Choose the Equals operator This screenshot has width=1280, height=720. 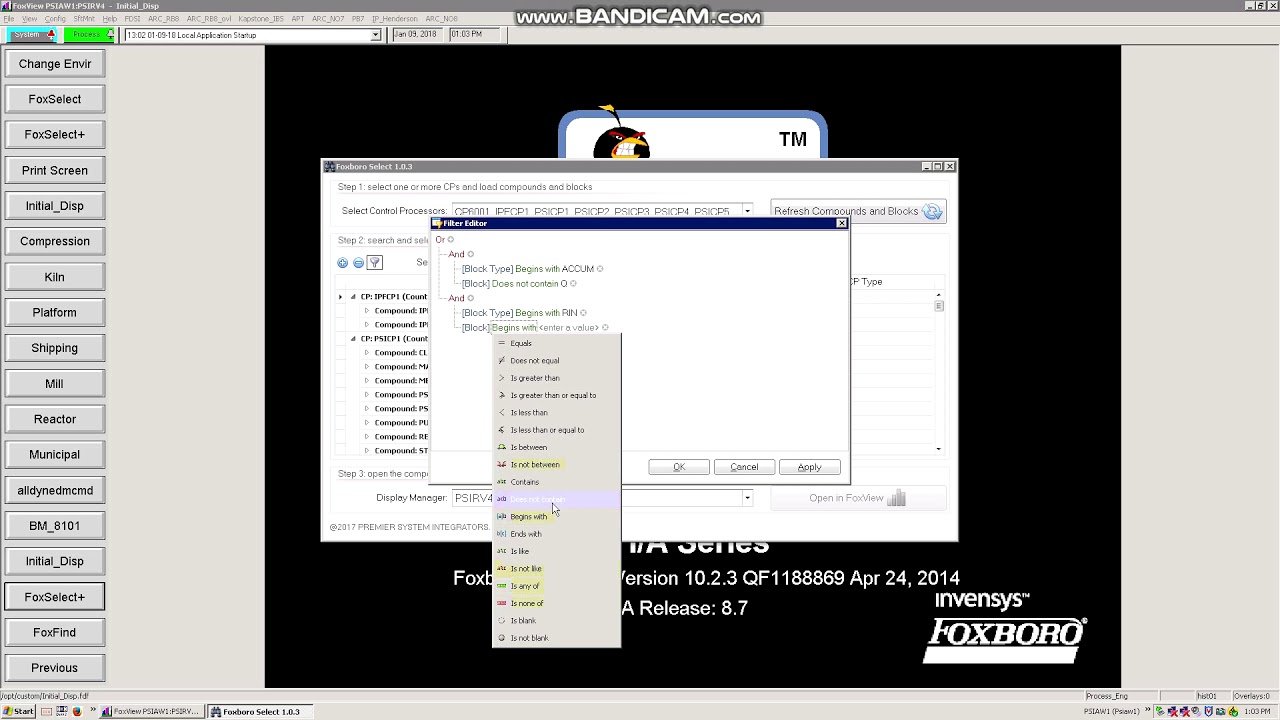[x=556, y=343]
